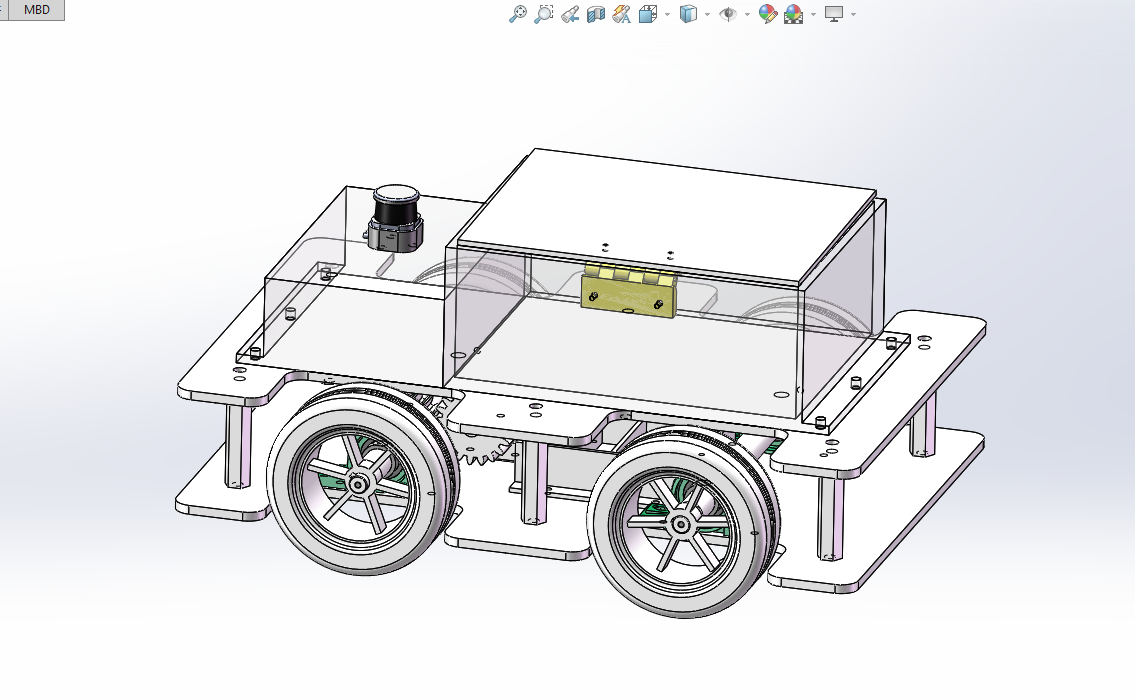The height and width of the screenshot is (700, 1135).
Task: Click the Zoom to Fit icon
Action: [x=518, y=14]
